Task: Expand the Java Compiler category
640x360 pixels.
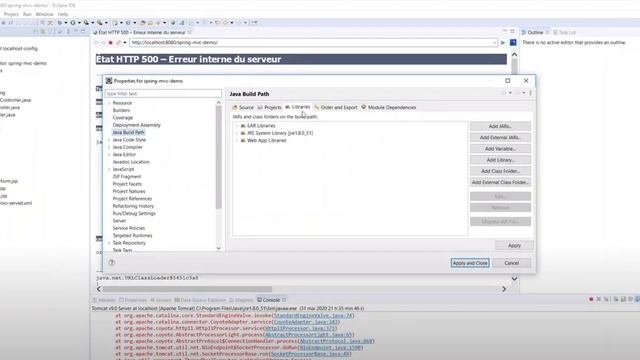Action: point(109,147)
